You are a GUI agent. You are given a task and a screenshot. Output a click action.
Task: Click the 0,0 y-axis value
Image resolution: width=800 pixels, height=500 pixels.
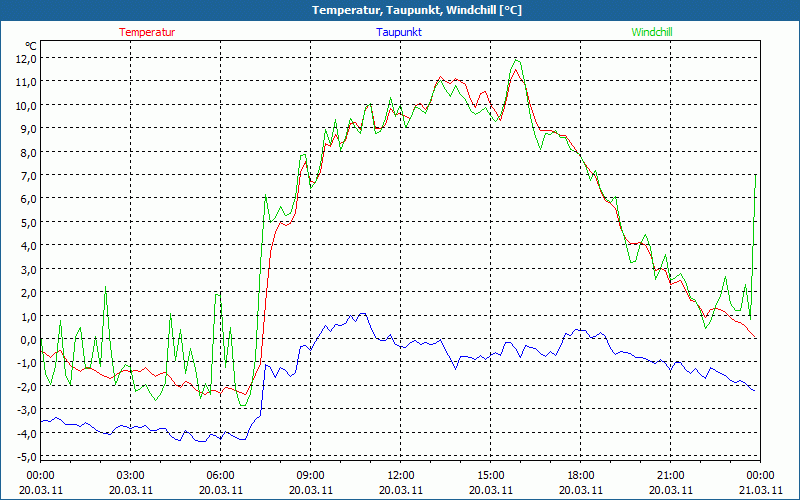29,340
